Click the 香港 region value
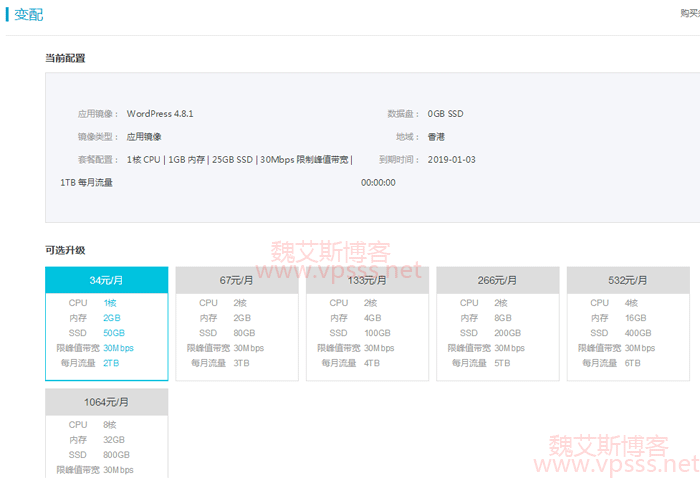Viewport: 700px width, 478px height. point(436,137)
